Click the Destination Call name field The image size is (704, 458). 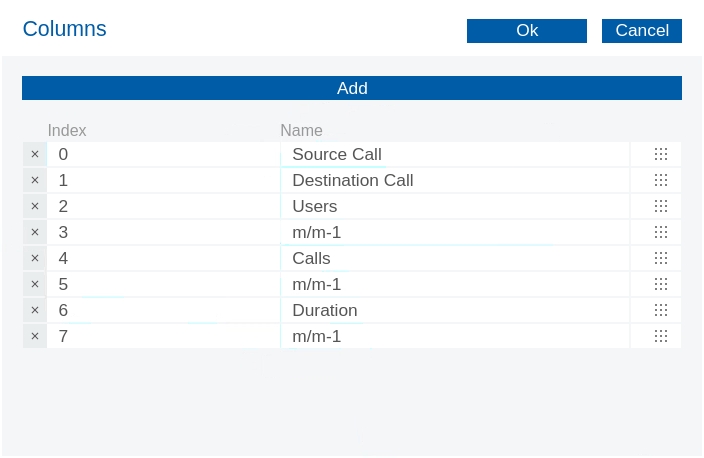point(455,180)
